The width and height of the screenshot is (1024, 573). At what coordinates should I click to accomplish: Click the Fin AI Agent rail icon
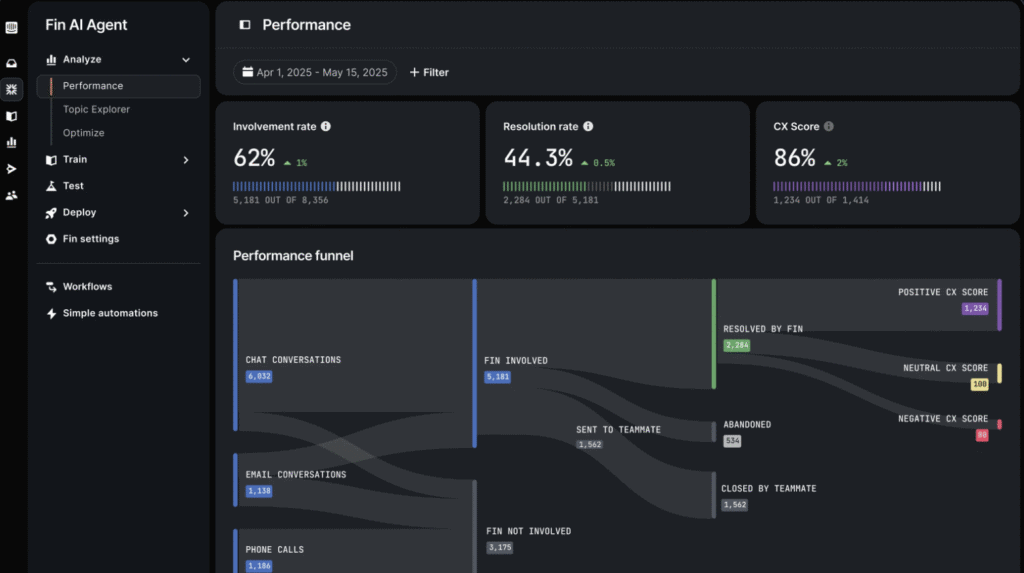click(11, 90)
